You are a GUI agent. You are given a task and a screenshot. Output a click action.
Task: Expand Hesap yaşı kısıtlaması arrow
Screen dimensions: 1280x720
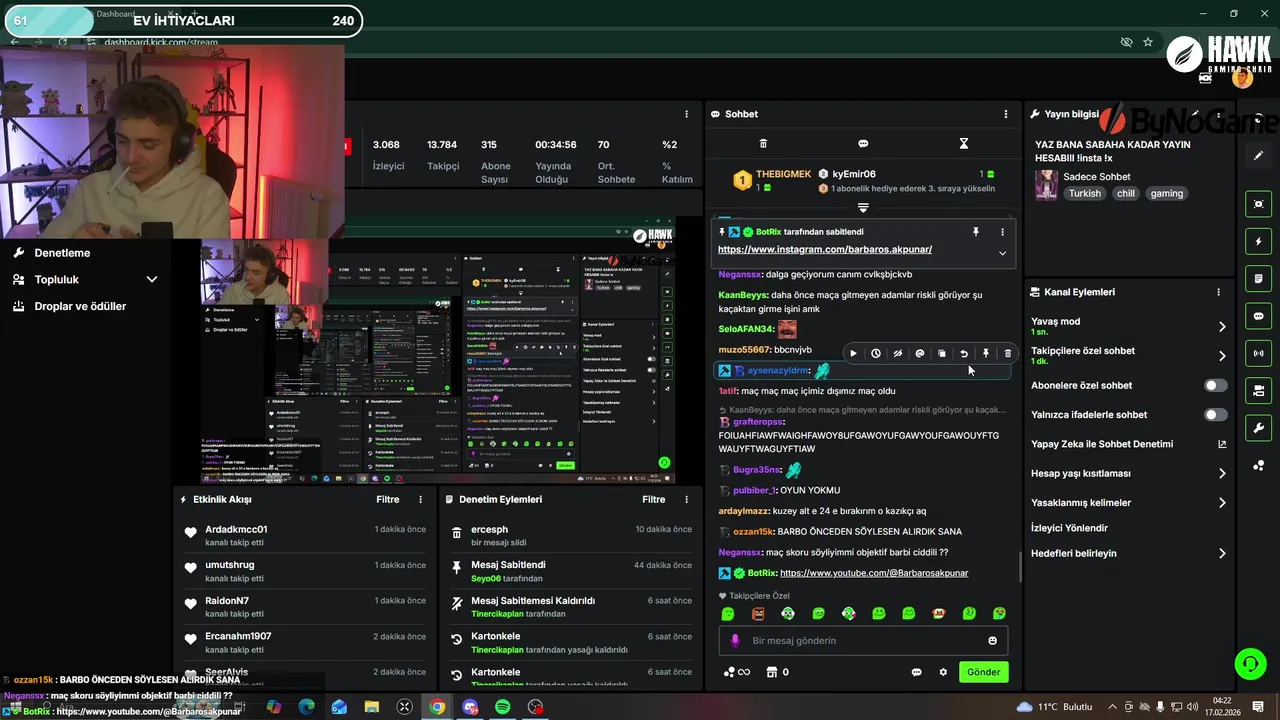(x=1222, y=473)
